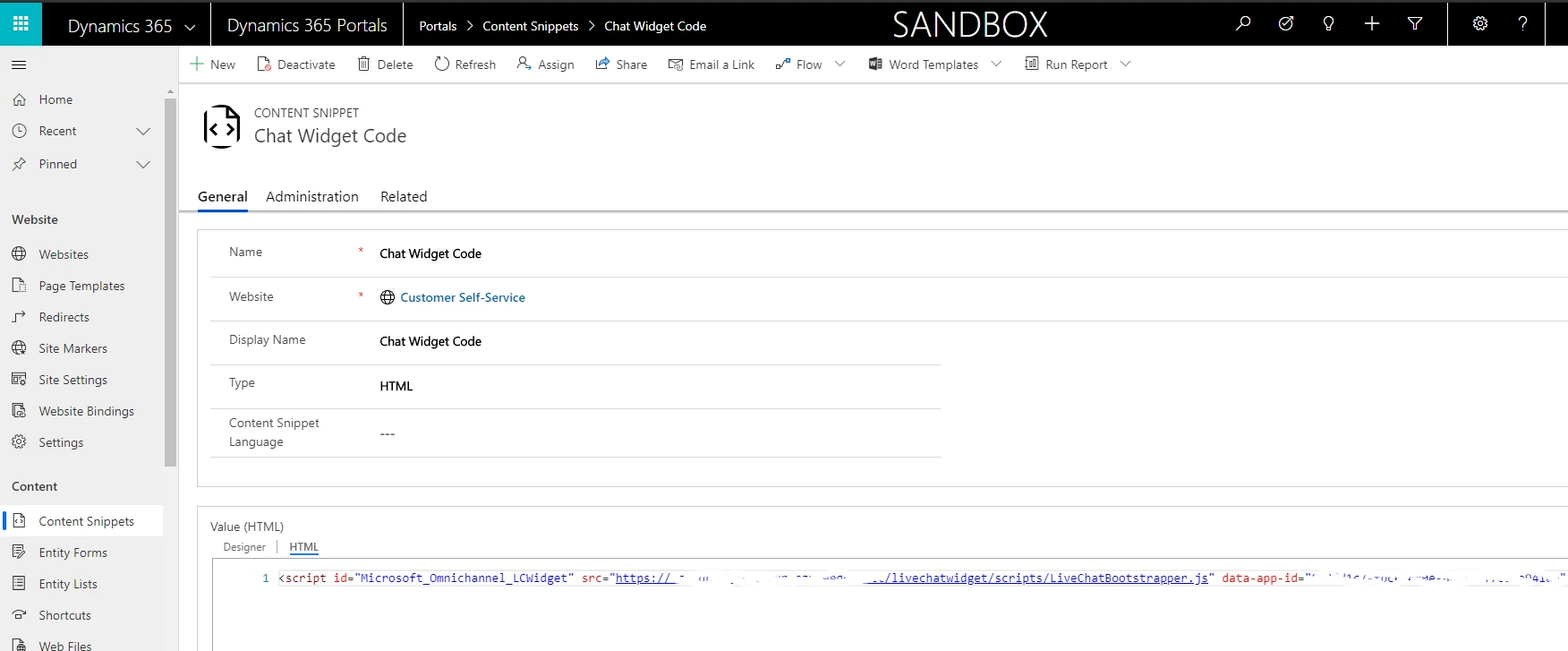Viewport: 1568px width, 651px height.
Task: Open Website Bindings in the sidebar
Action: (86, 411)
